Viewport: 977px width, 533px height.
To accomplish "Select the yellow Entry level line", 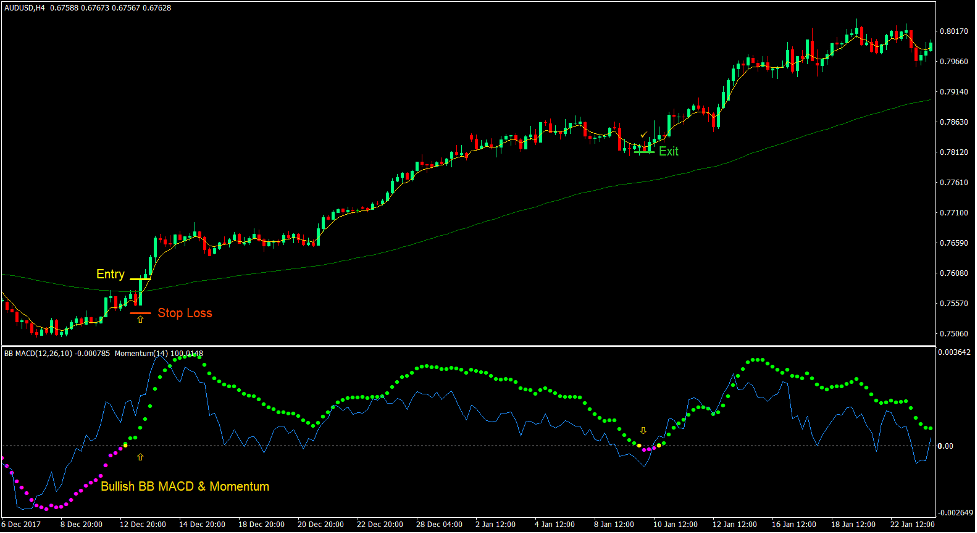I will coord(140,278).
